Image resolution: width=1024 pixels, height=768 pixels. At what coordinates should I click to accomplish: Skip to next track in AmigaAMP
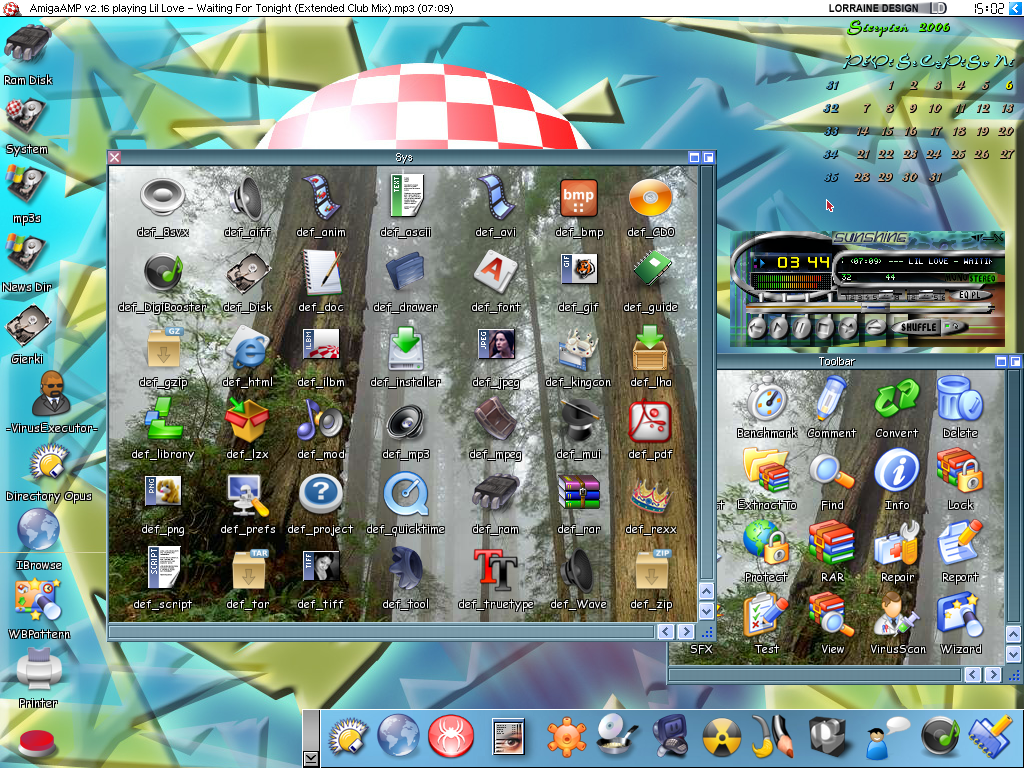(848, 327)
